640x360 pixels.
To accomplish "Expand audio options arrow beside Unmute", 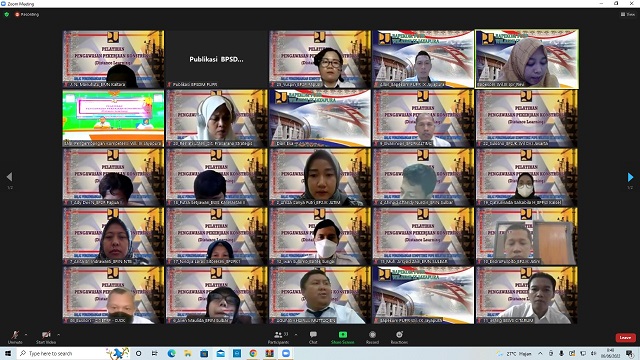I will tap(26, 335).
